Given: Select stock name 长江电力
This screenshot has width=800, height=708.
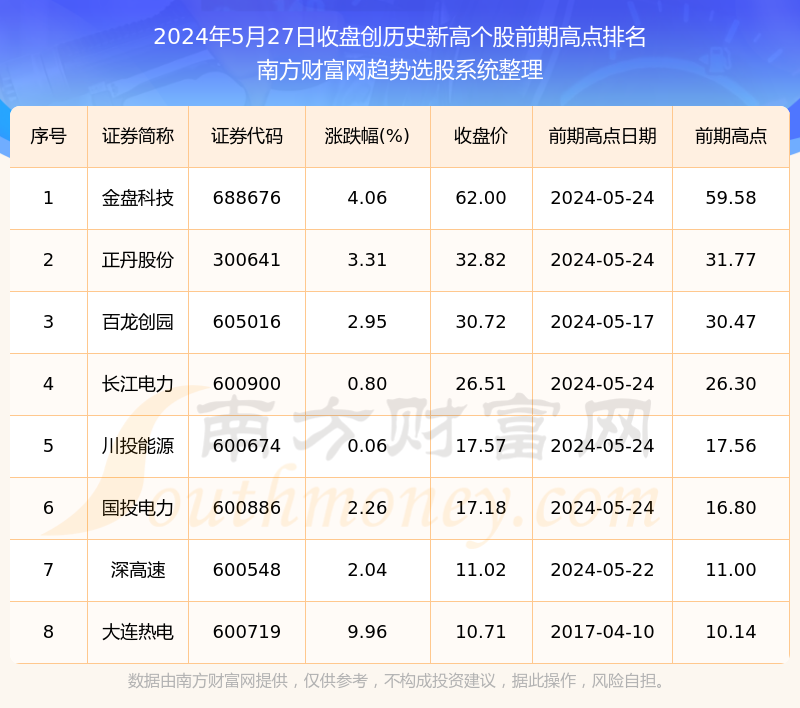Looking at the screenshot, I should pos(138,384).
